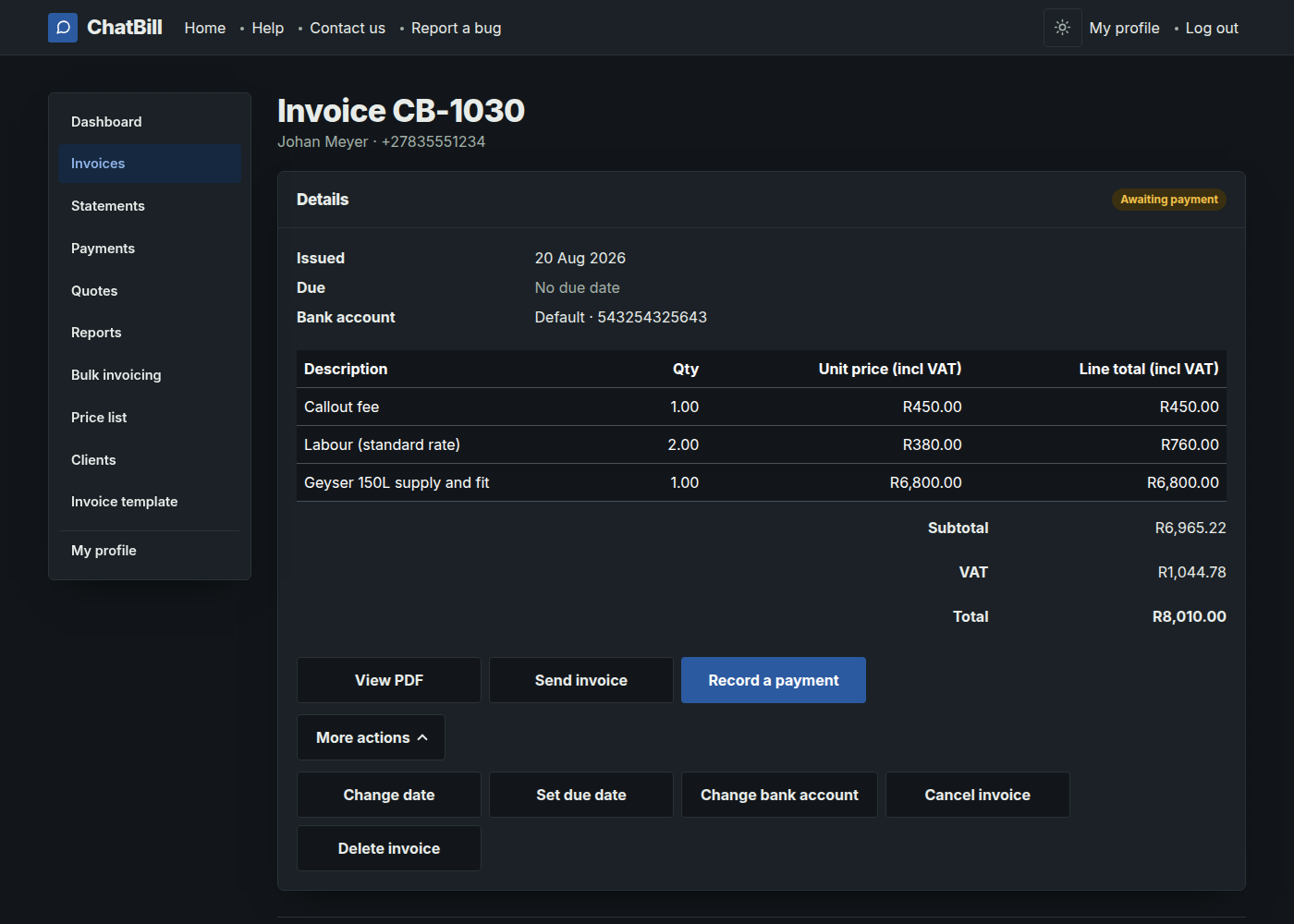Open the Home link in top navigation
Screen dimensions: 1294x924
(x=205, y=28)
